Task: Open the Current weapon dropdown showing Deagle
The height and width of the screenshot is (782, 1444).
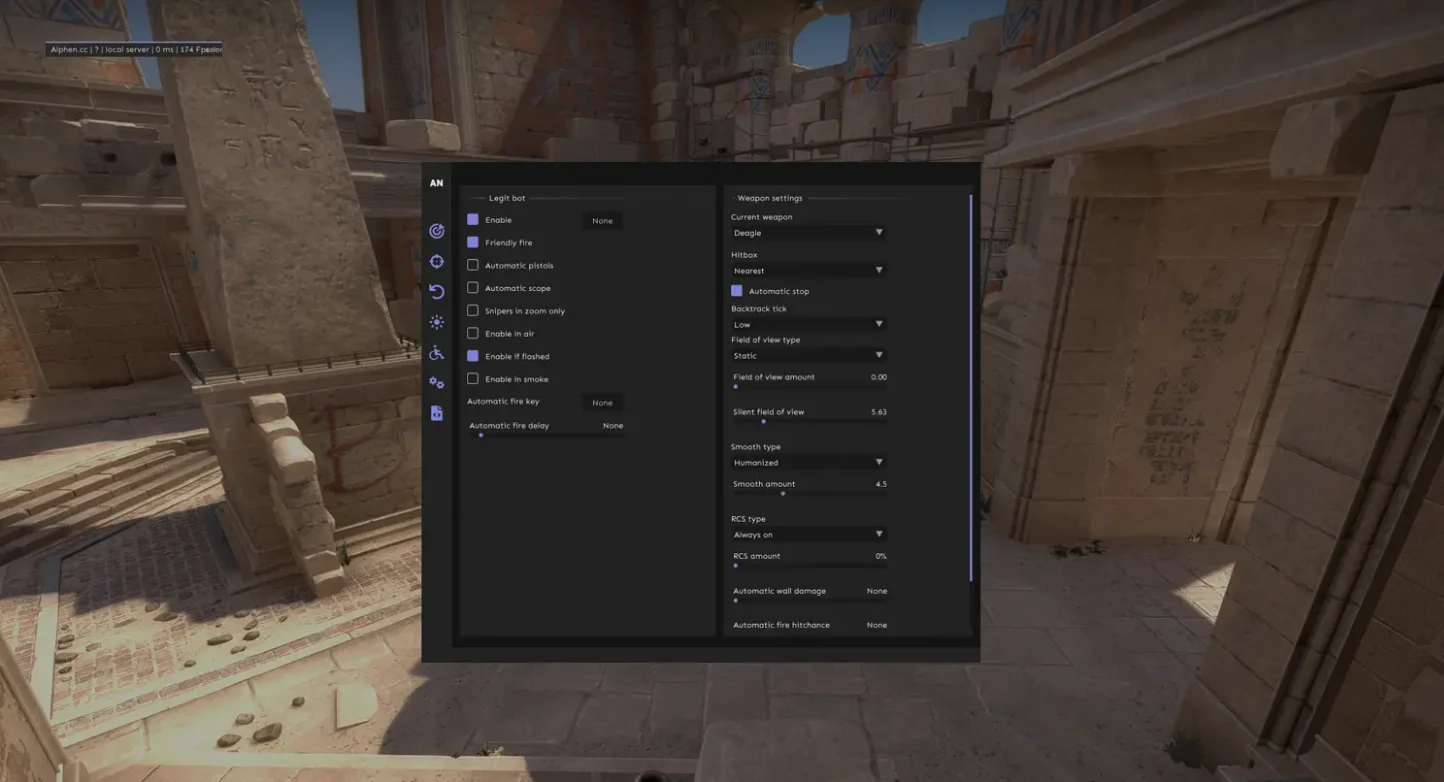Action: click(808, 233)
